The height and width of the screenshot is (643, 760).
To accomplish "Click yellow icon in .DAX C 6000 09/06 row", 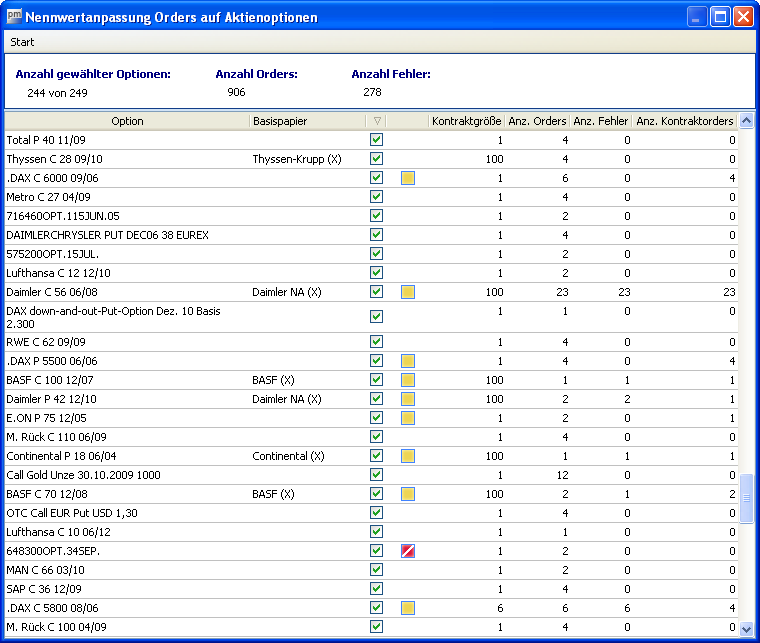I will [408, 178].
